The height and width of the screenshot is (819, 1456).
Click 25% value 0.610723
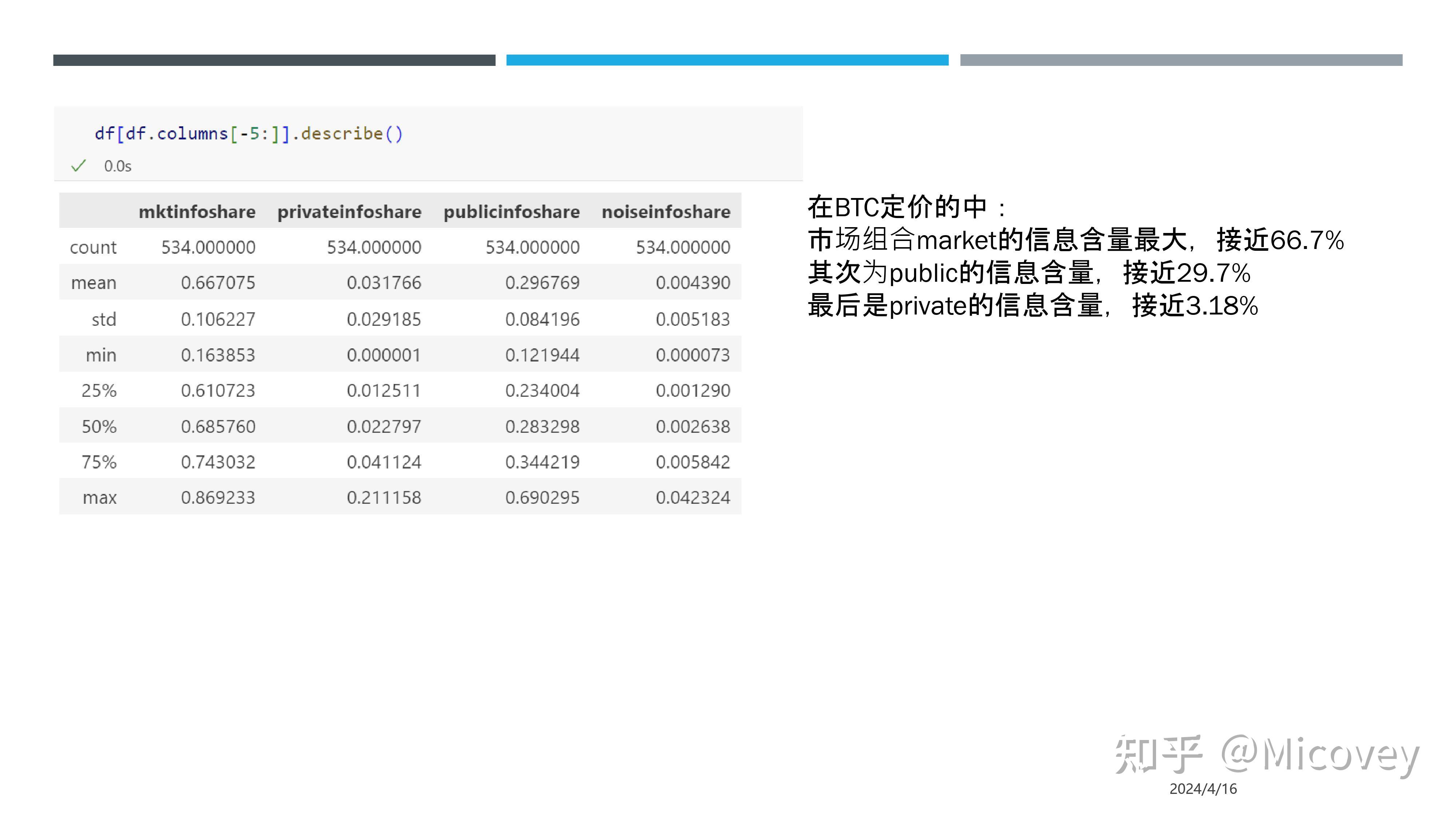[218, 391]
